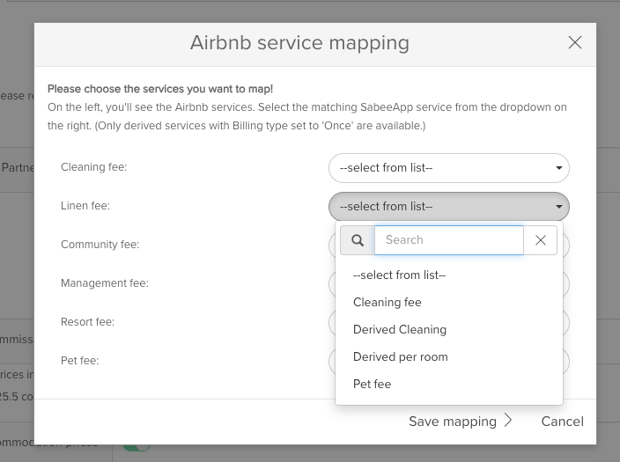The image size is (620, 462).
Task: Click 'Please choose the services you want to map!' text
Action: [x=160, y=89]
